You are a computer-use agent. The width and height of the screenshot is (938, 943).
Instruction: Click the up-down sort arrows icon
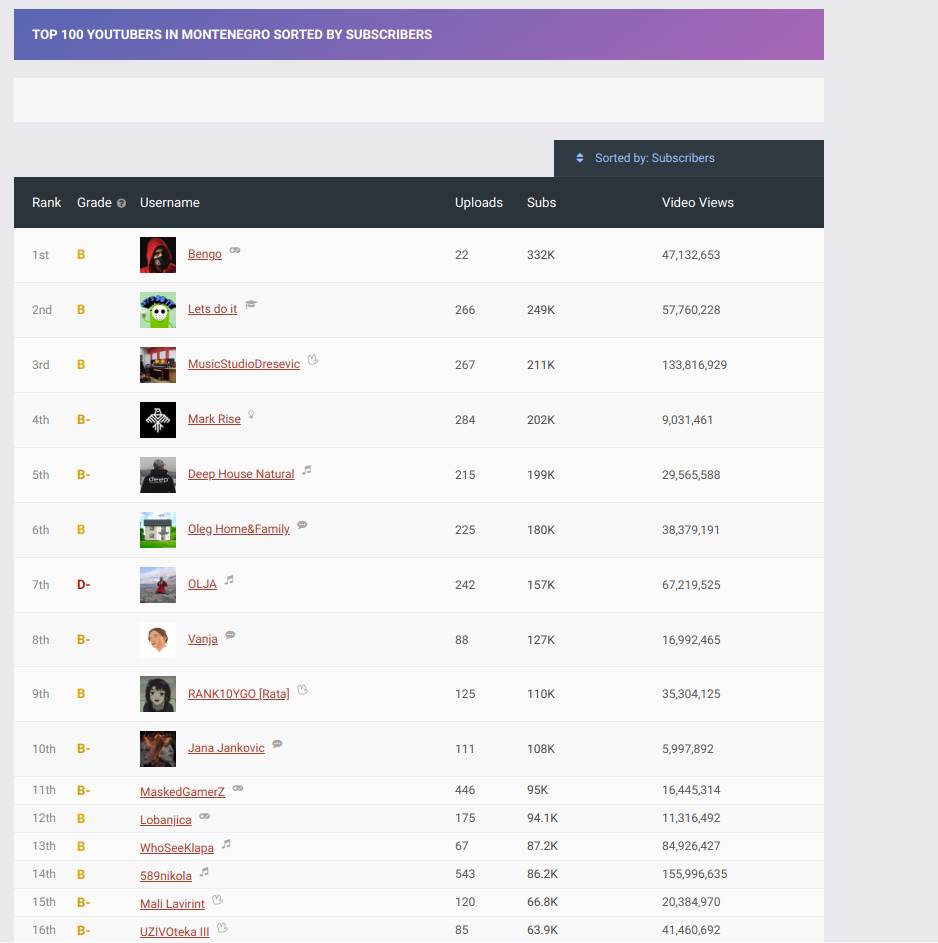tap(578, 157)
